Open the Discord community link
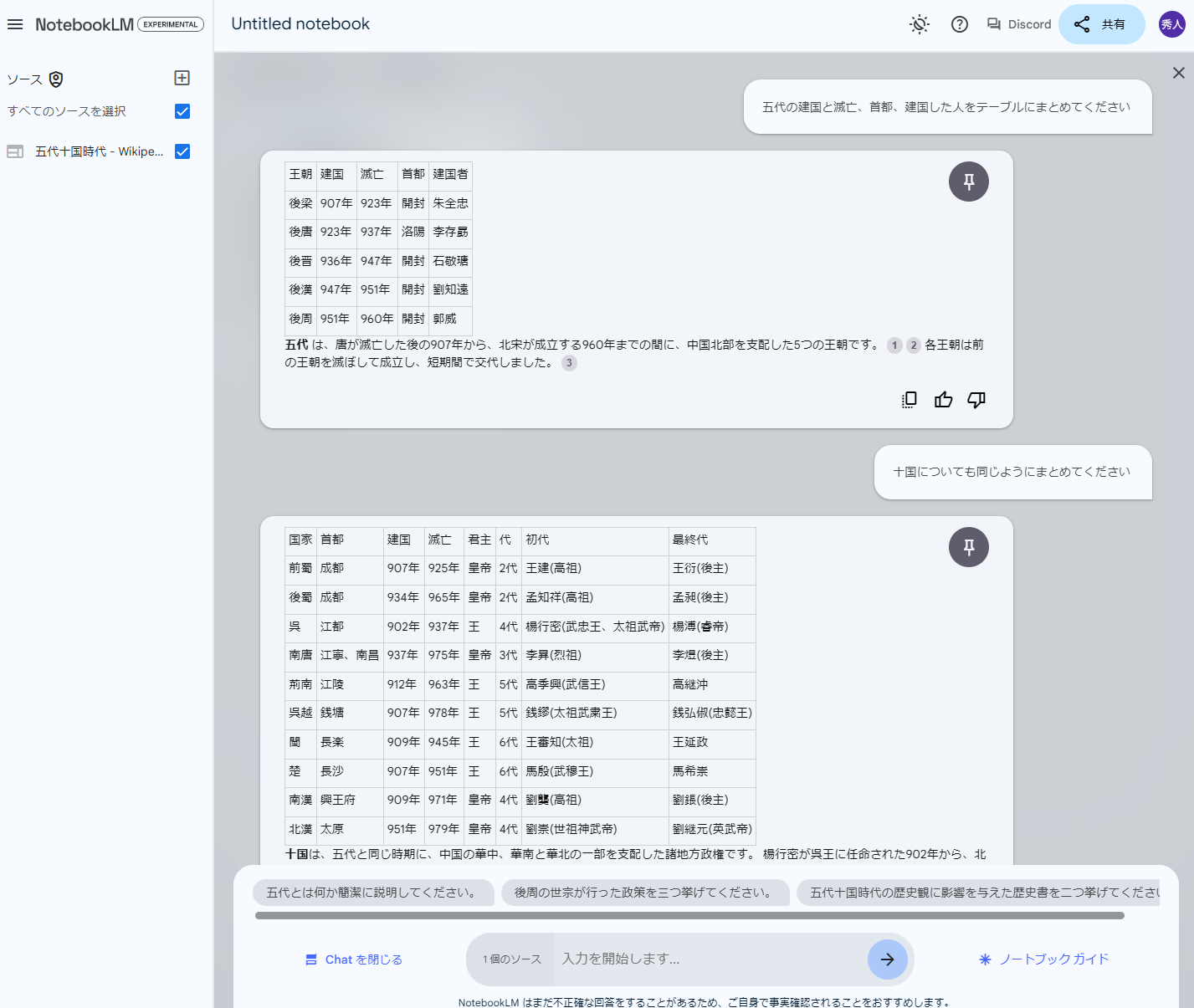The image size is (1194, 1008). tap(1017, 24)
